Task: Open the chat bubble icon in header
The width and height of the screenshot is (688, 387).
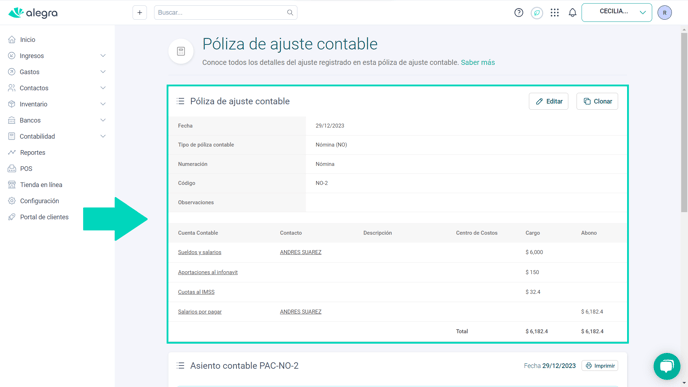Action: coord(537,13)
